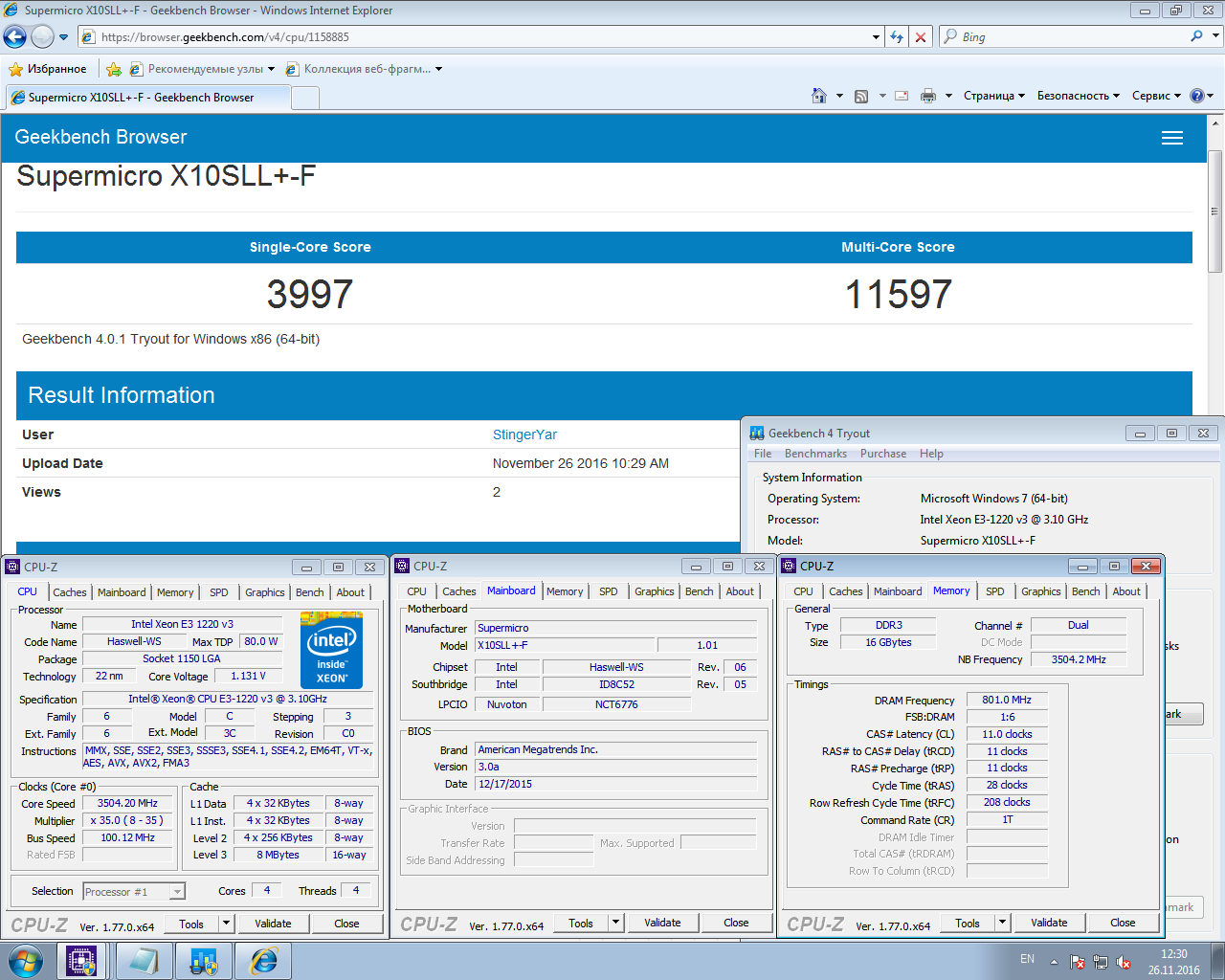The height and width of the screenshot is (980, 1225).
Task: Click the page vertical scrollbar thumb
Action: pos(1214,212)
